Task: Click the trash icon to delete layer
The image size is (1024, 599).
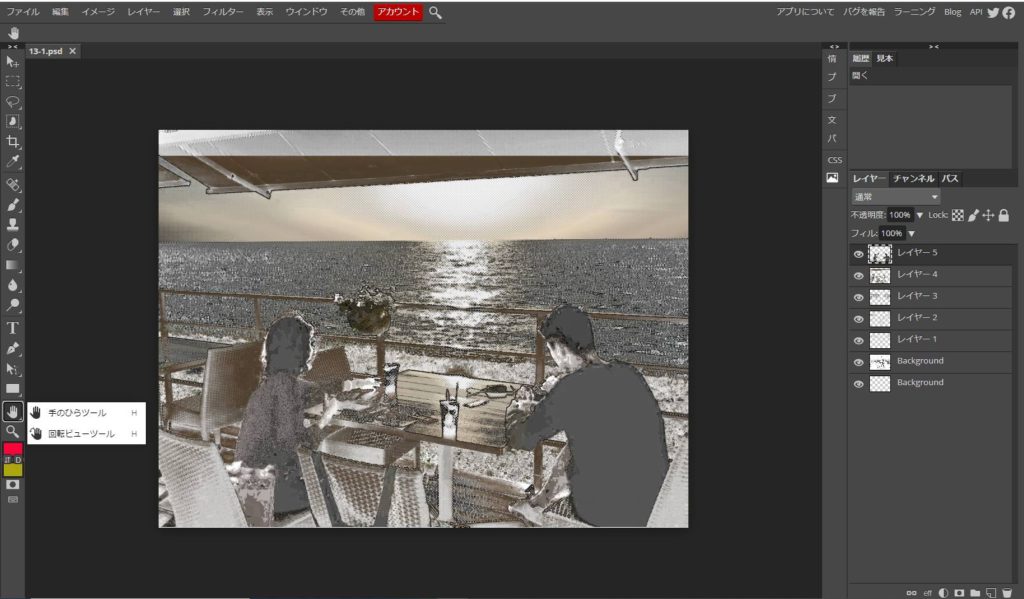Action: pyautogui.click(x=1007, y=592)
